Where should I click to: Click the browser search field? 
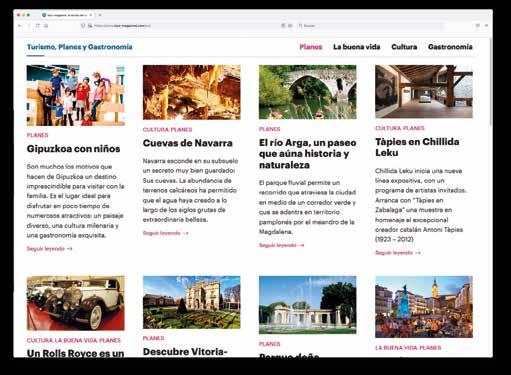click(370, 26)
